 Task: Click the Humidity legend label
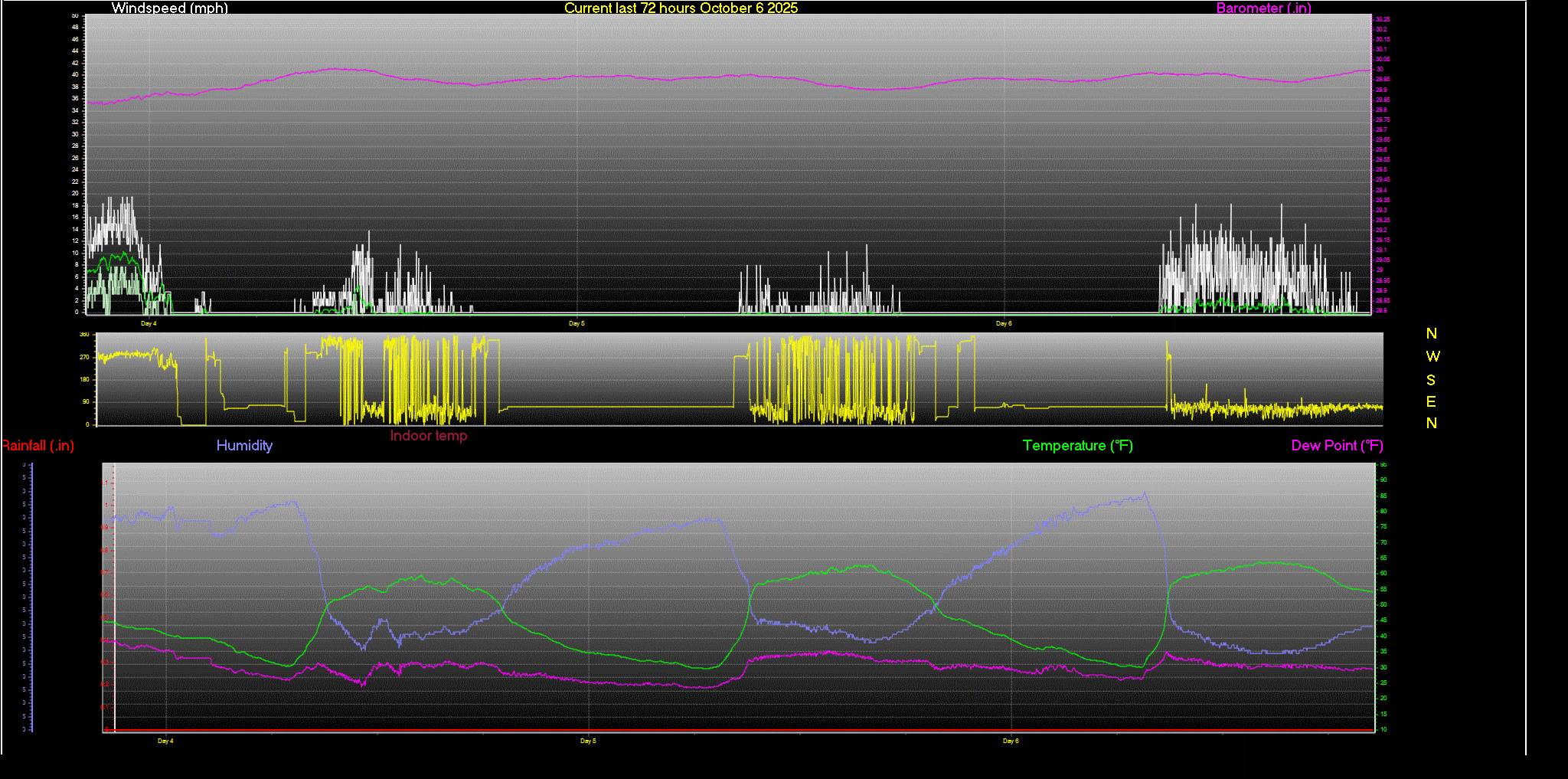(244, 446)
